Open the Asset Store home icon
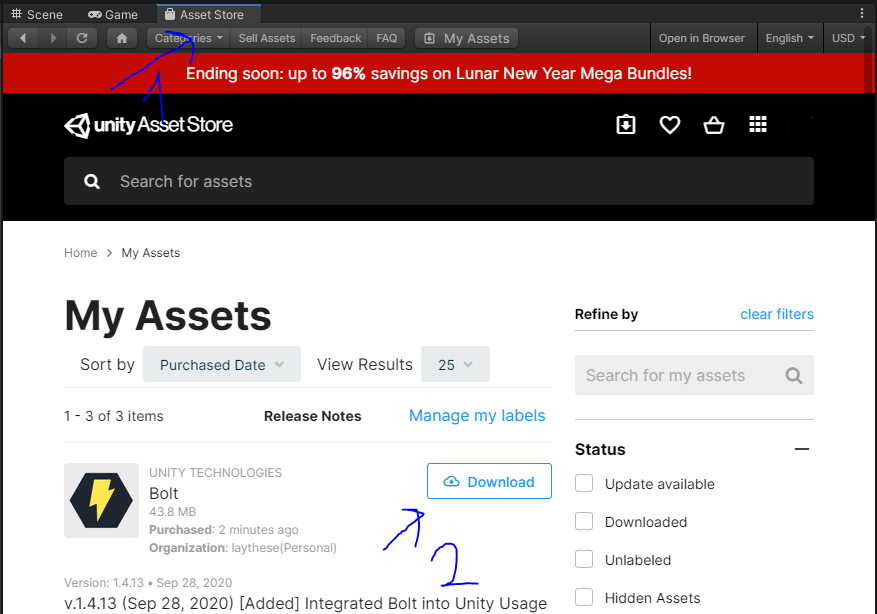This screenshot has height=614, width=877. click(x=122, y=38)
